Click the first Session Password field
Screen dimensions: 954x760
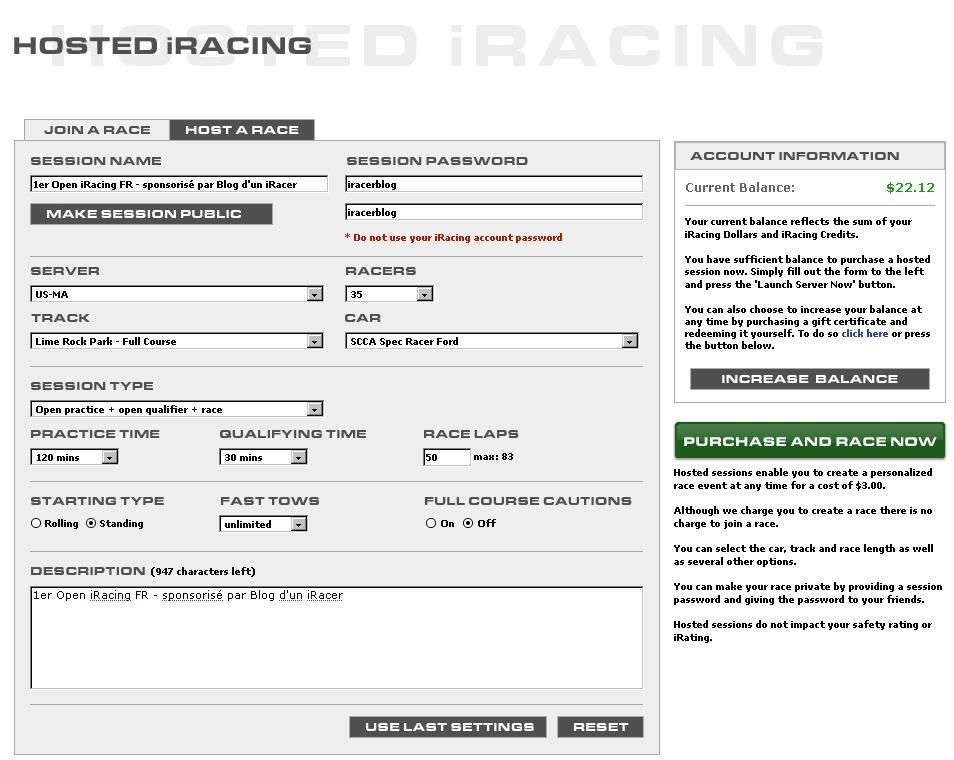(494, 184)
